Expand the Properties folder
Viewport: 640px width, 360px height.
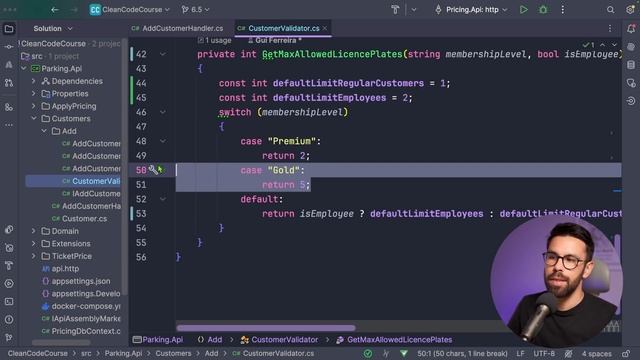coord(34,93)
